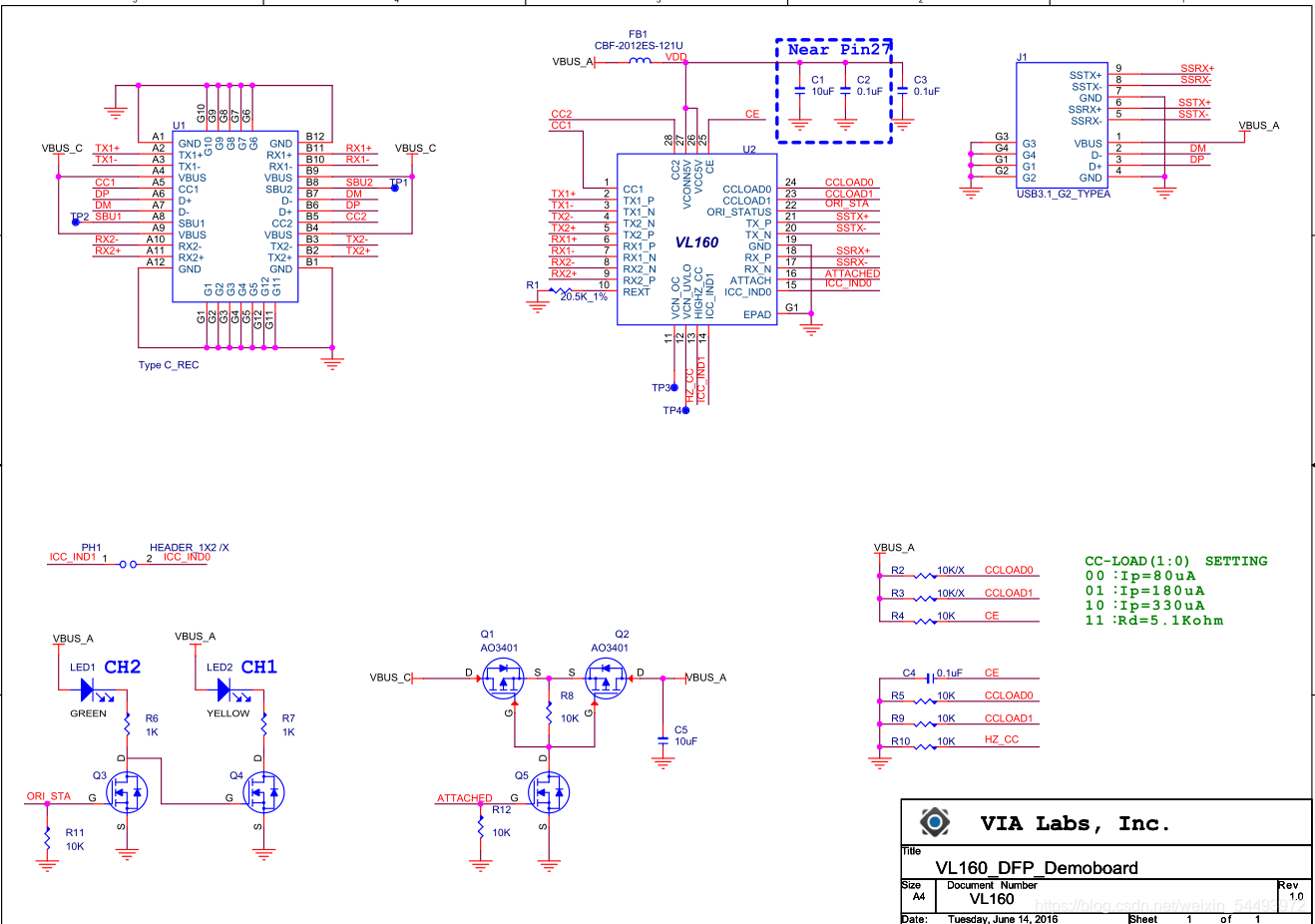Click the '00 :Ip=80uA' setting line
Image resolution: width=1315 pixels, height=924 pixels.
pyautogui.click(x=1140, y=576)
